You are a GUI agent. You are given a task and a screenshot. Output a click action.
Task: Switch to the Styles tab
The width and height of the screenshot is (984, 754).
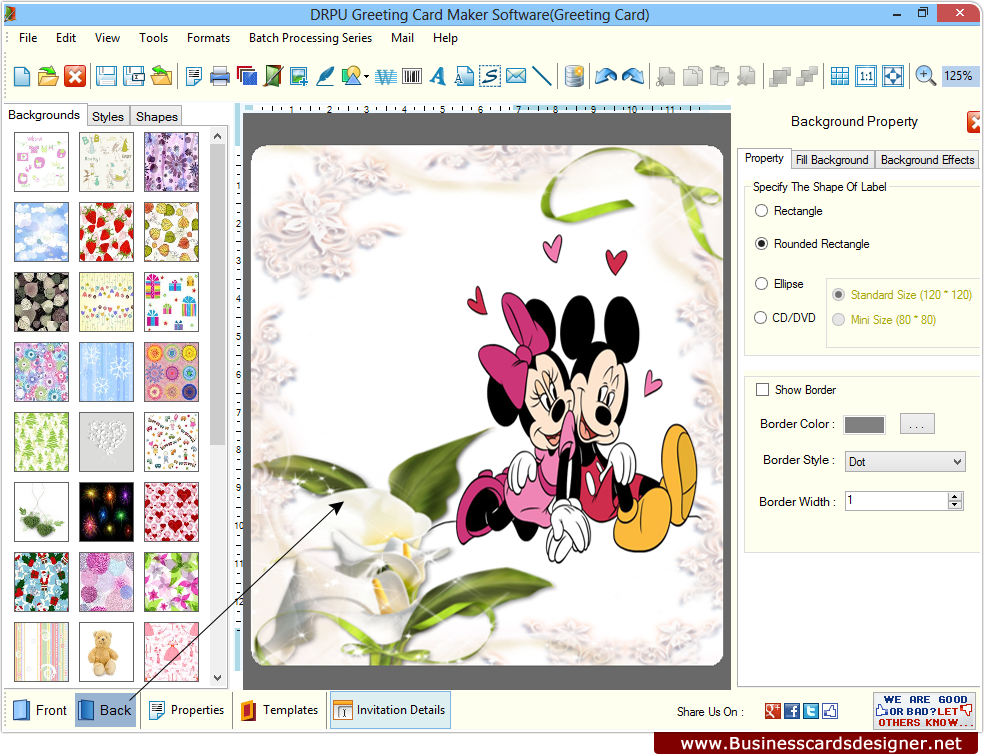point(108,116)
